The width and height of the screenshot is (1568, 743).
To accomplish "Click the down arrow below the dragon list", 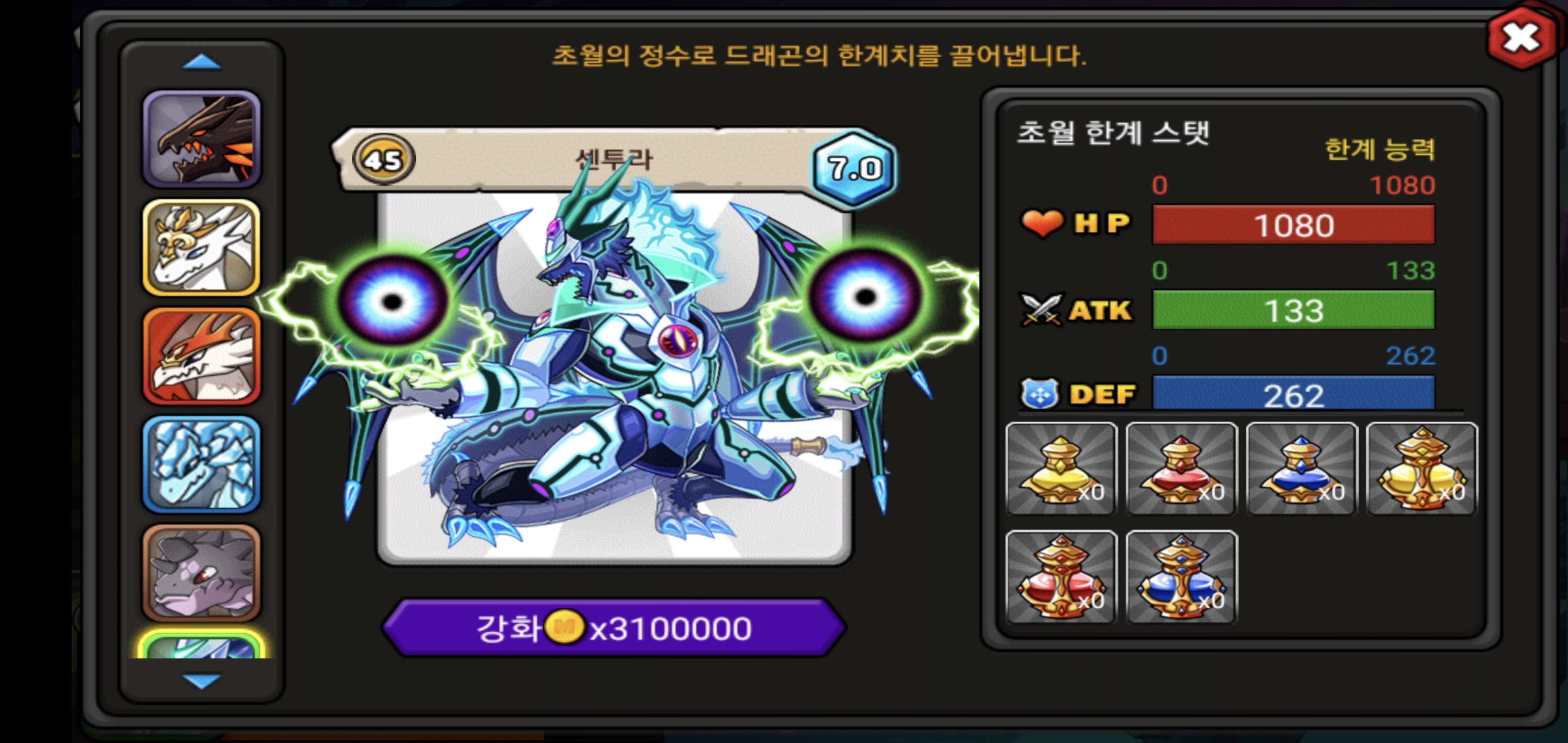I will pos(202,681).
